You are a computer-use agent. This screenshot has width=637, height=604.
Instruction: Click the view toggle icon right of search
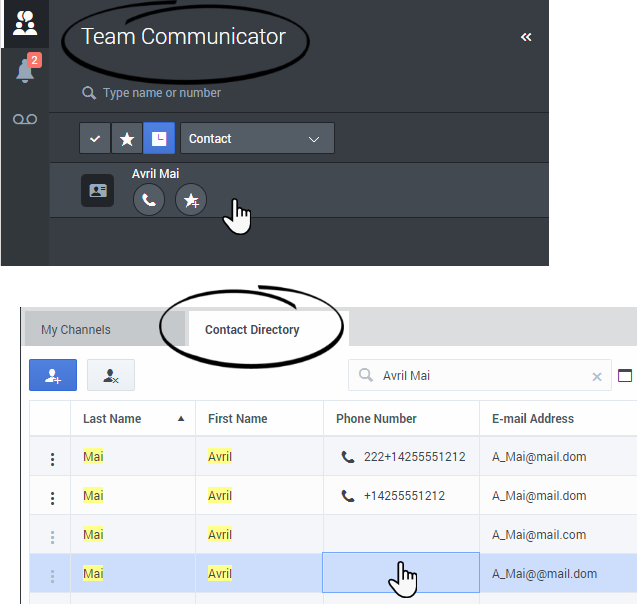625,375
